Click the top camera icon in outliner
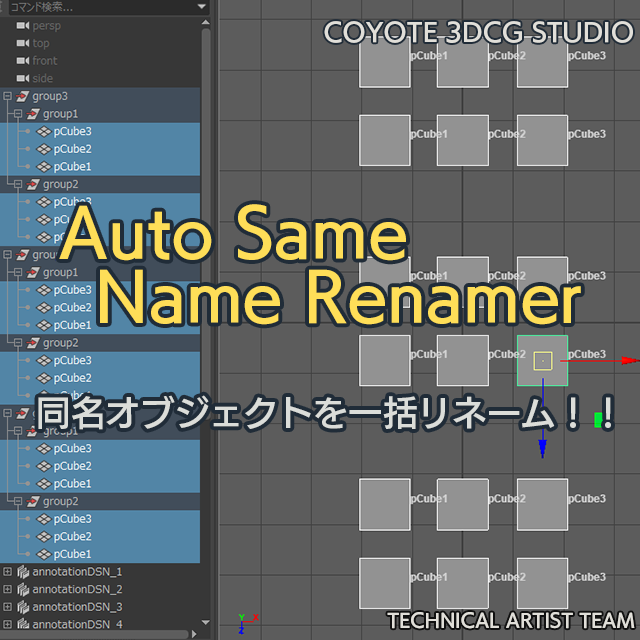This screenshot has height=640, width=640. point(22,43)
